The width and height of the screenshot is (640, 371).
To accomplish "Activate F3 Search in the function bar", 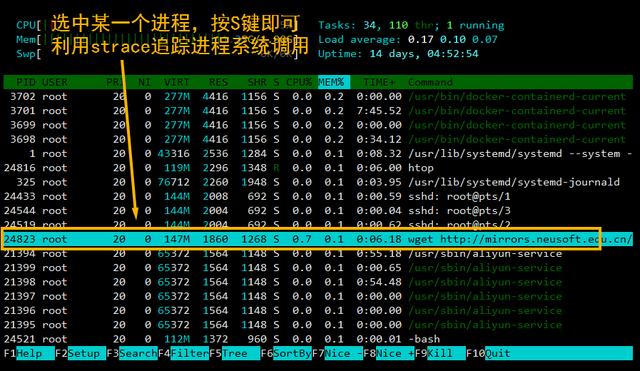I will [x=132, y=353].
